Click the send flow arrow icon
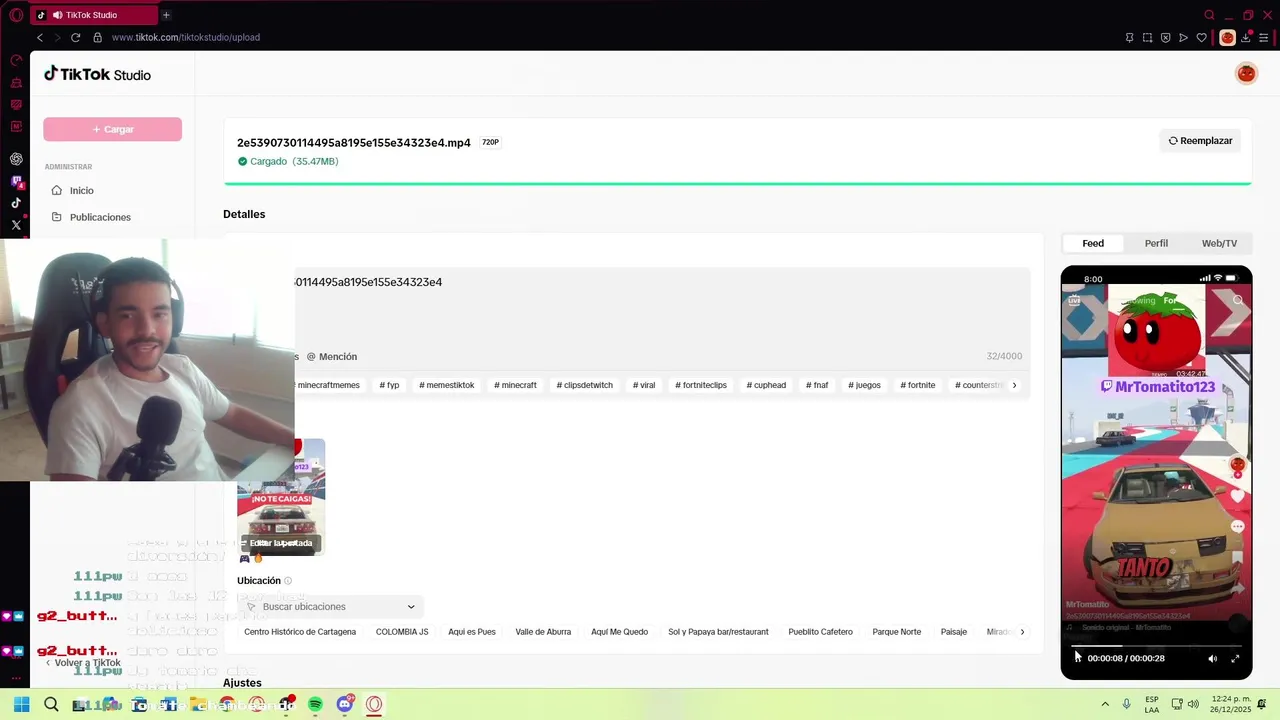This screenshot has height=720, width=1280. click(x=1183, y=37)
